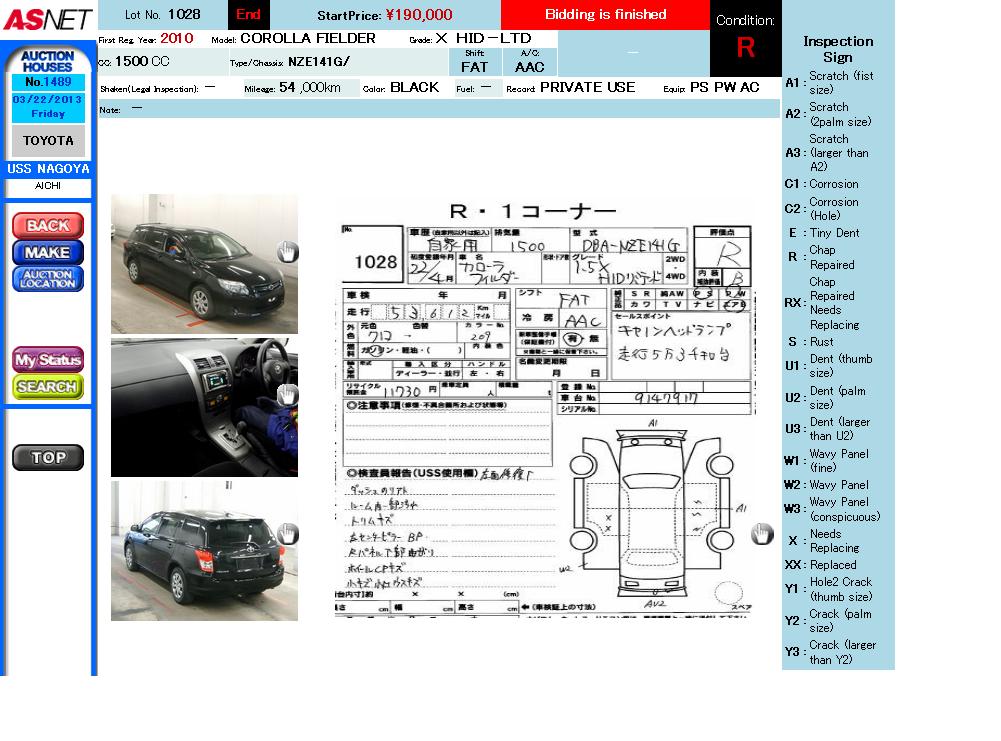Screen dimensions: 1001x741
Task: Click the ASNET logo
Action: 47,19
